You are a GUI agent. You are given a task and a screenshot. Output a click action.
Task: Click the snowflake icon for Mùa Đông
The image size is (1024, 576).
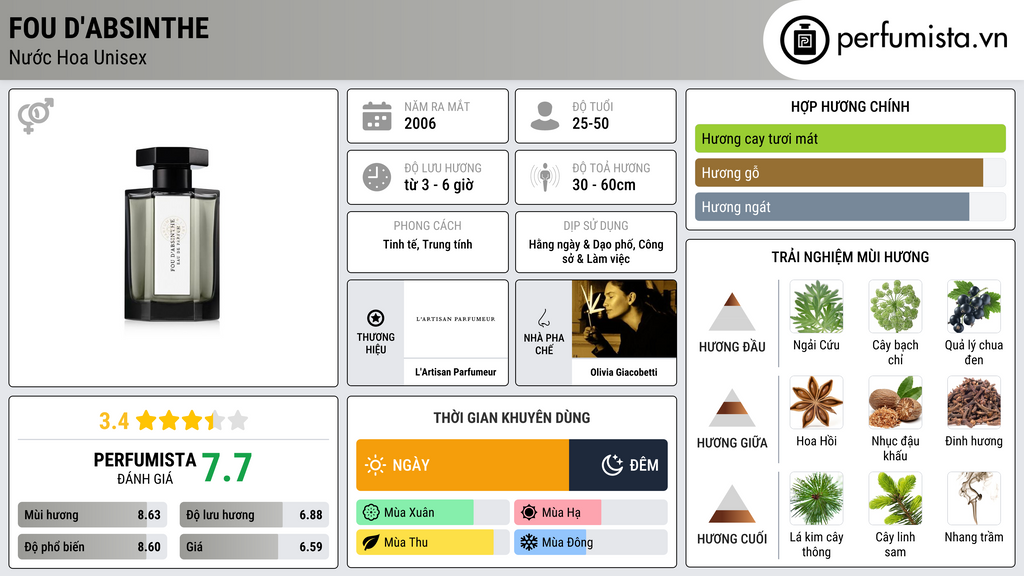tap(529, 542)
